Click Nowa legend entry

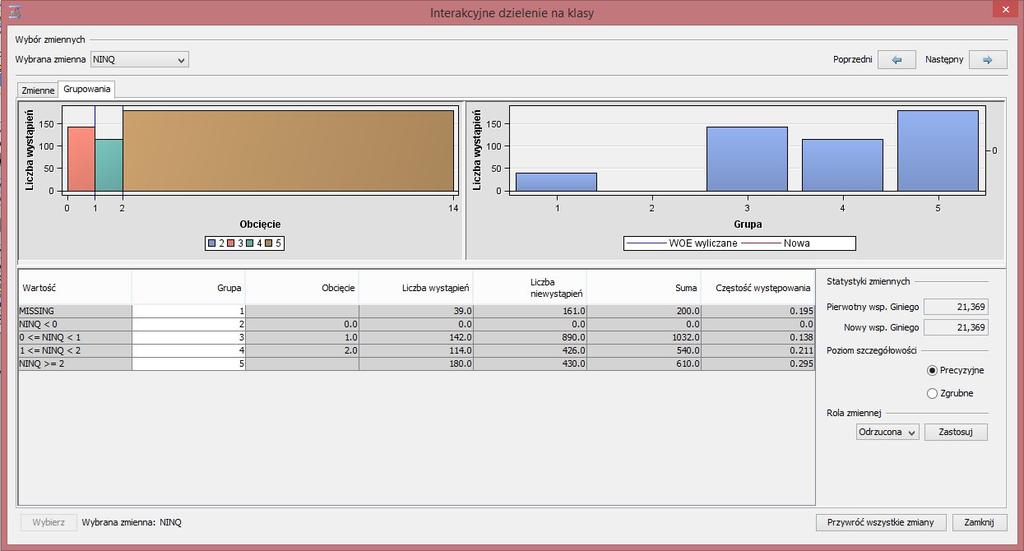tap(776, 244)
